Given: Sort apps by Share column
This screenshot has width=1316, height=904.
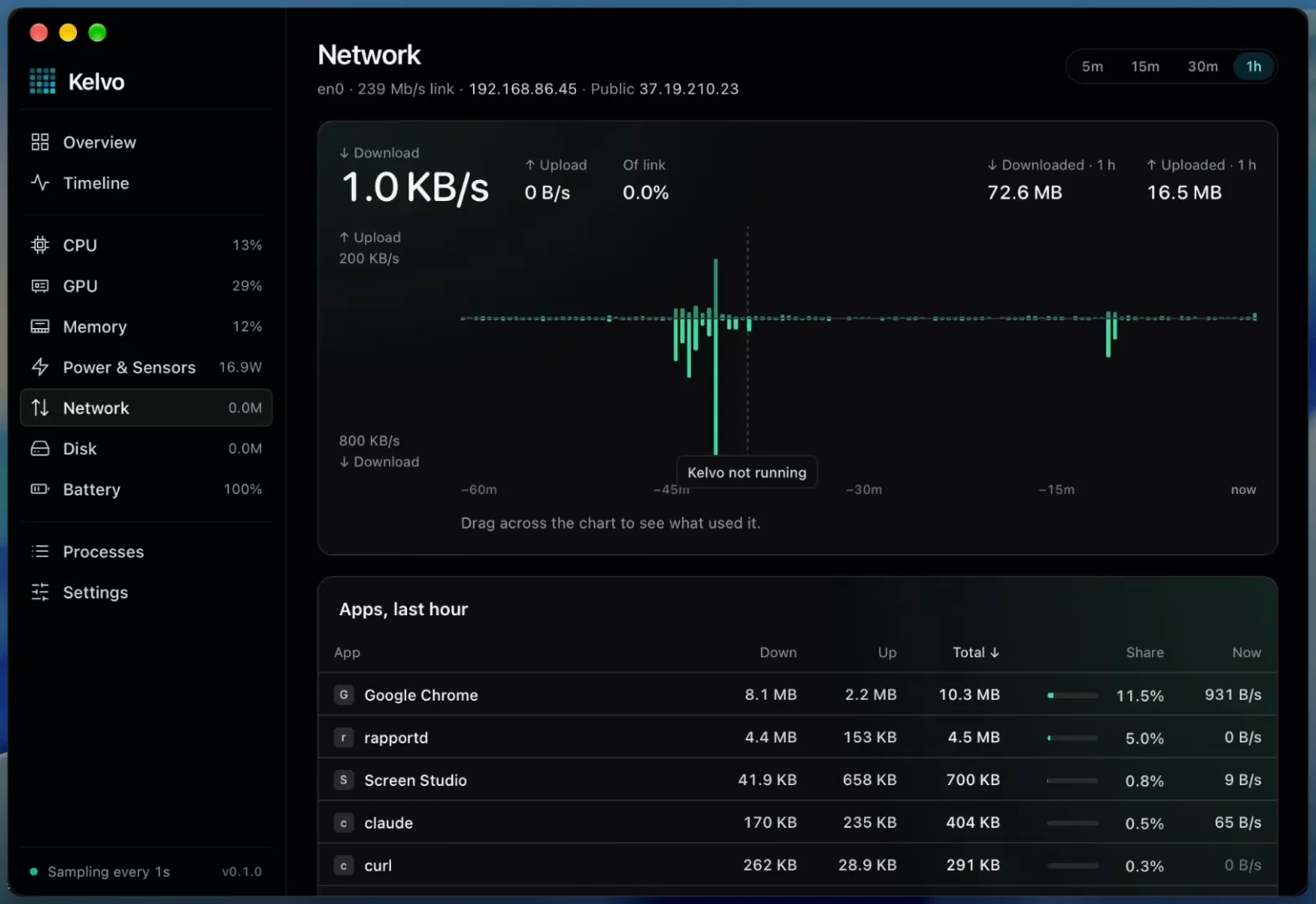Looking at the screenshot, I should point(1145,652).
